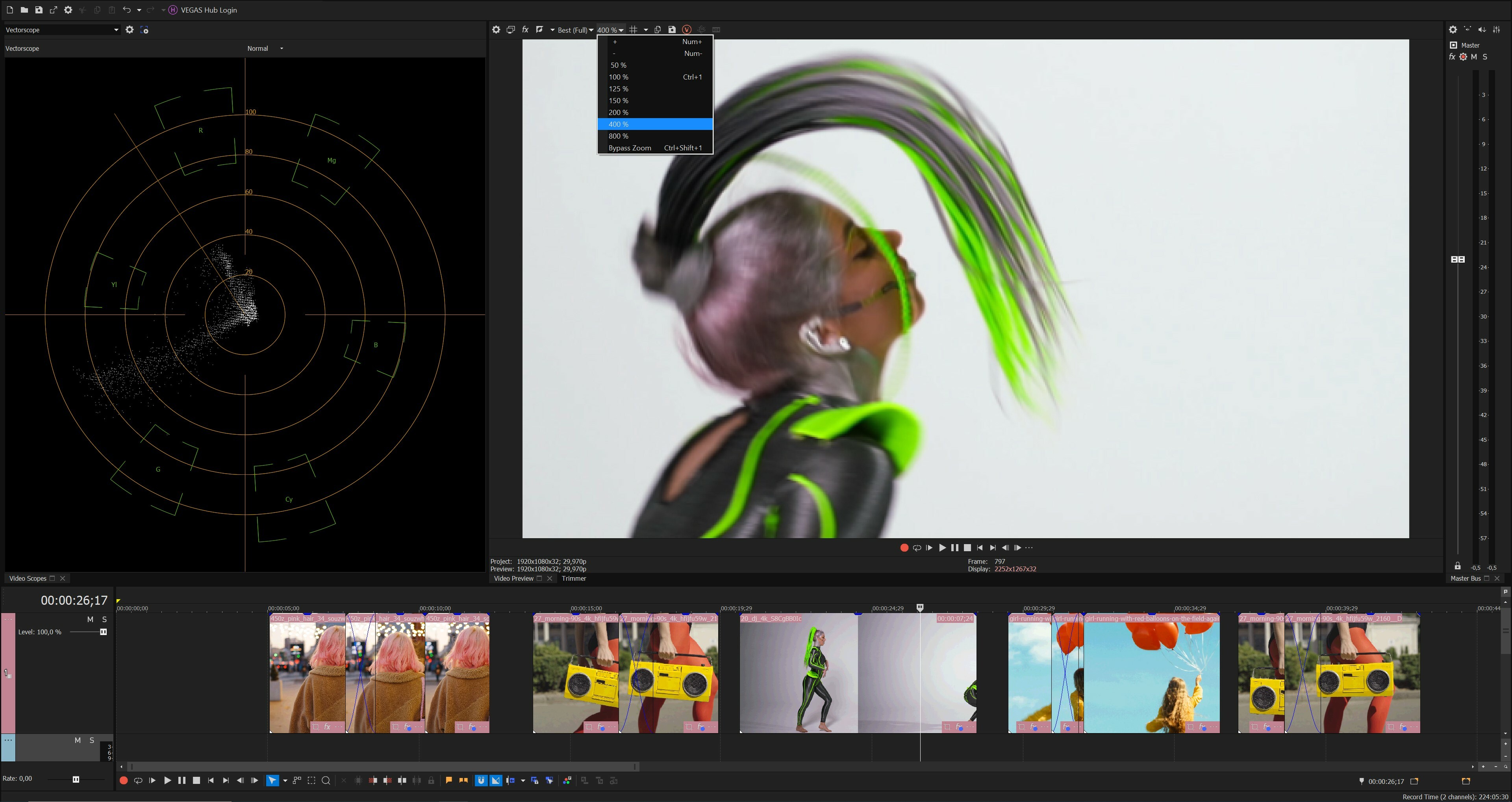1512x802 pixels.
Task: Save snapshot to file icon
Action: pyautogui.click(x=672, y=30)
